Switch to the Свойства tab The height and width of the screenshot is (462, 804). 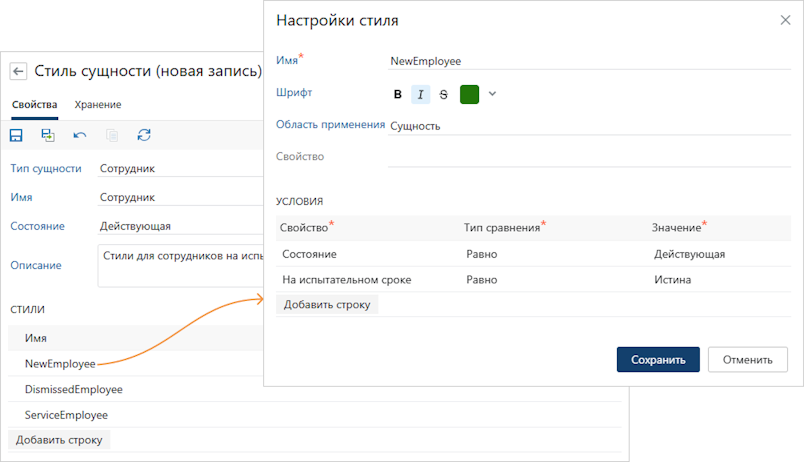point(34,105)
